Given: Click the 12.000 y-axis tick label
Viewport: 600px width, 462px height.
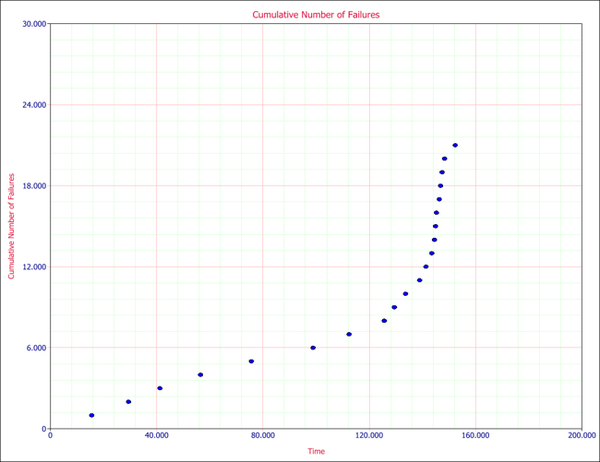Looking at the screenshot, I should 34,267.
